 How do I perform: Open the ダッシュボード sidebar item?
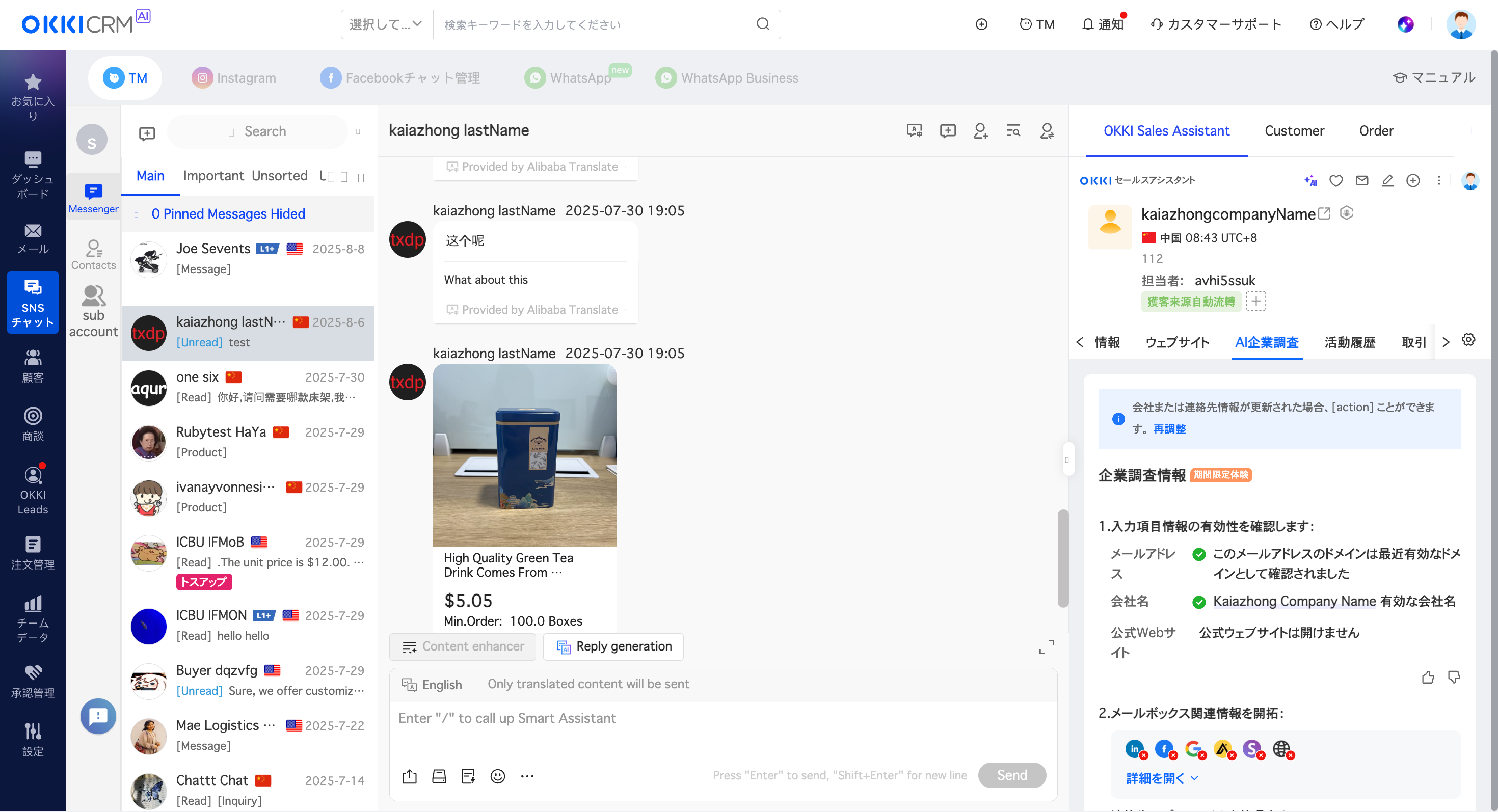pyautogui.click(x=33, y=174)
